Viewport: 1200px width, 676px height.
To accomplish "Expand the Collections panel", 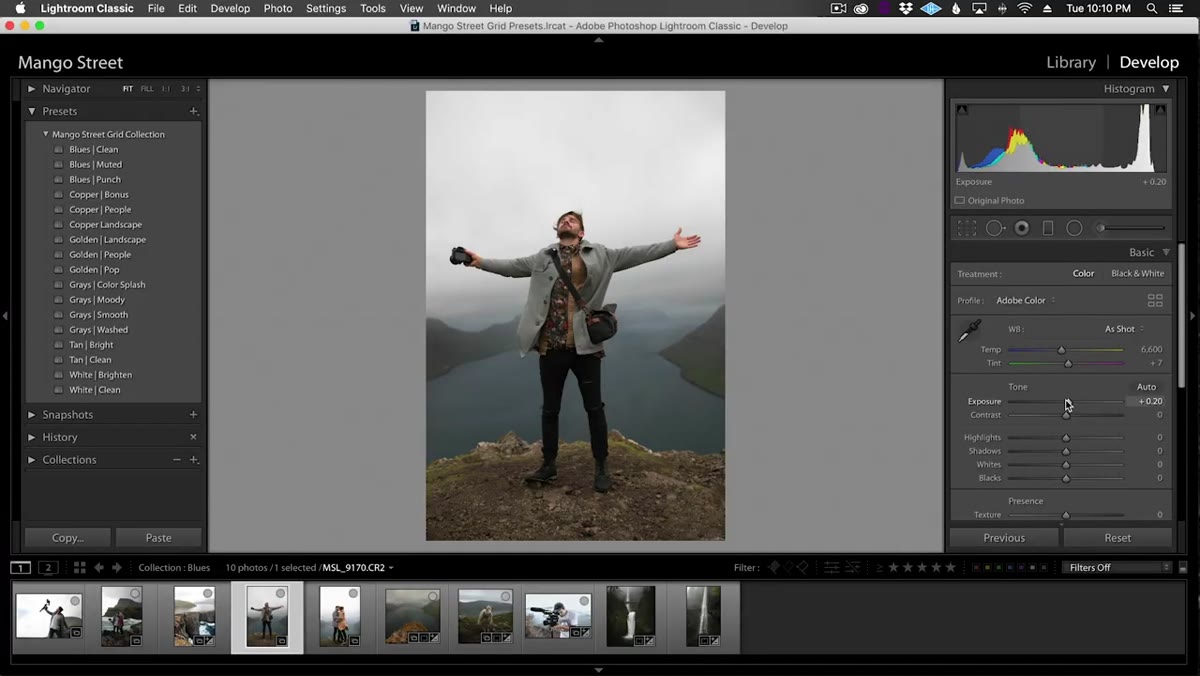I will 32,460.
